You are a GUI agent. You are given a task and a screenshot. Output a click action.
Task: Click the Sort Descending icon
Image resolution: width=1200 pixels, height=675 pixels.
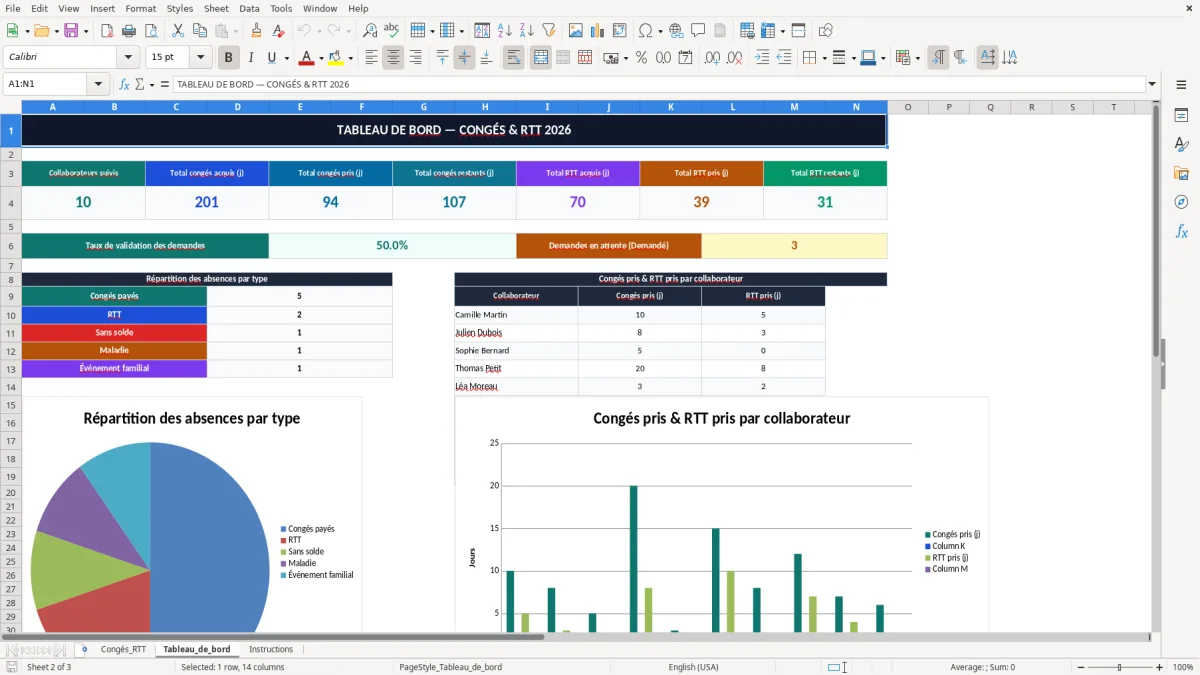click(526, 31)
